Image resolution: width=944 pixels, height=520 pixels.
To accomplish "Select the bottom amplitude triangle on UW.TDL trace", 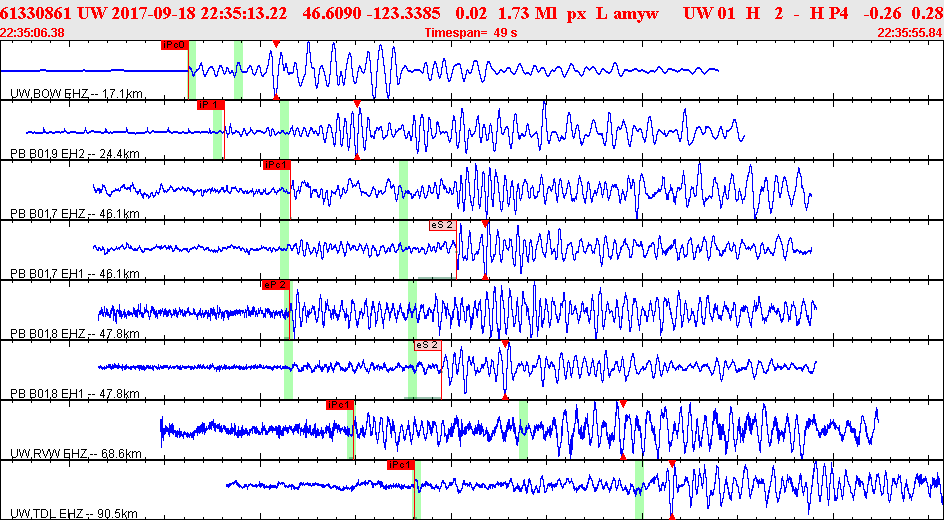I will pos(672,516).
